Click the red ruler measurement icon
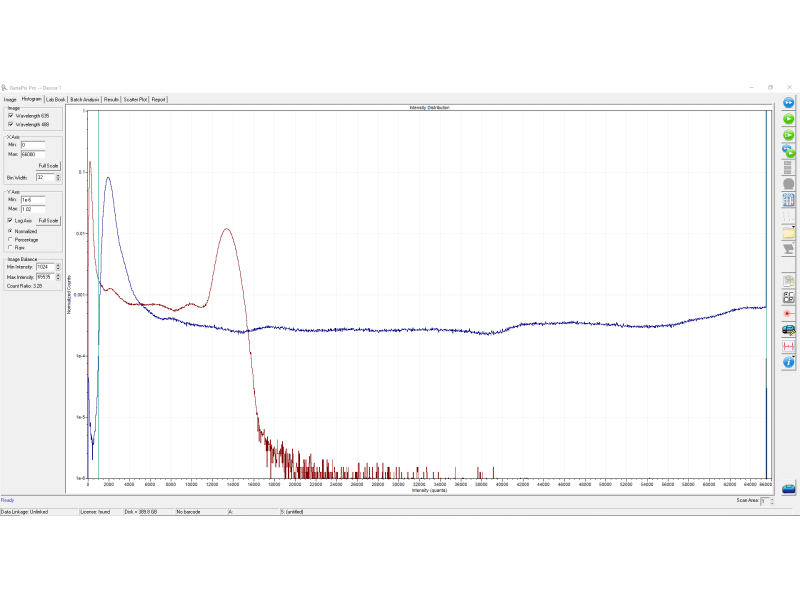This screenshot has height=600, width=800. point(788,345)
